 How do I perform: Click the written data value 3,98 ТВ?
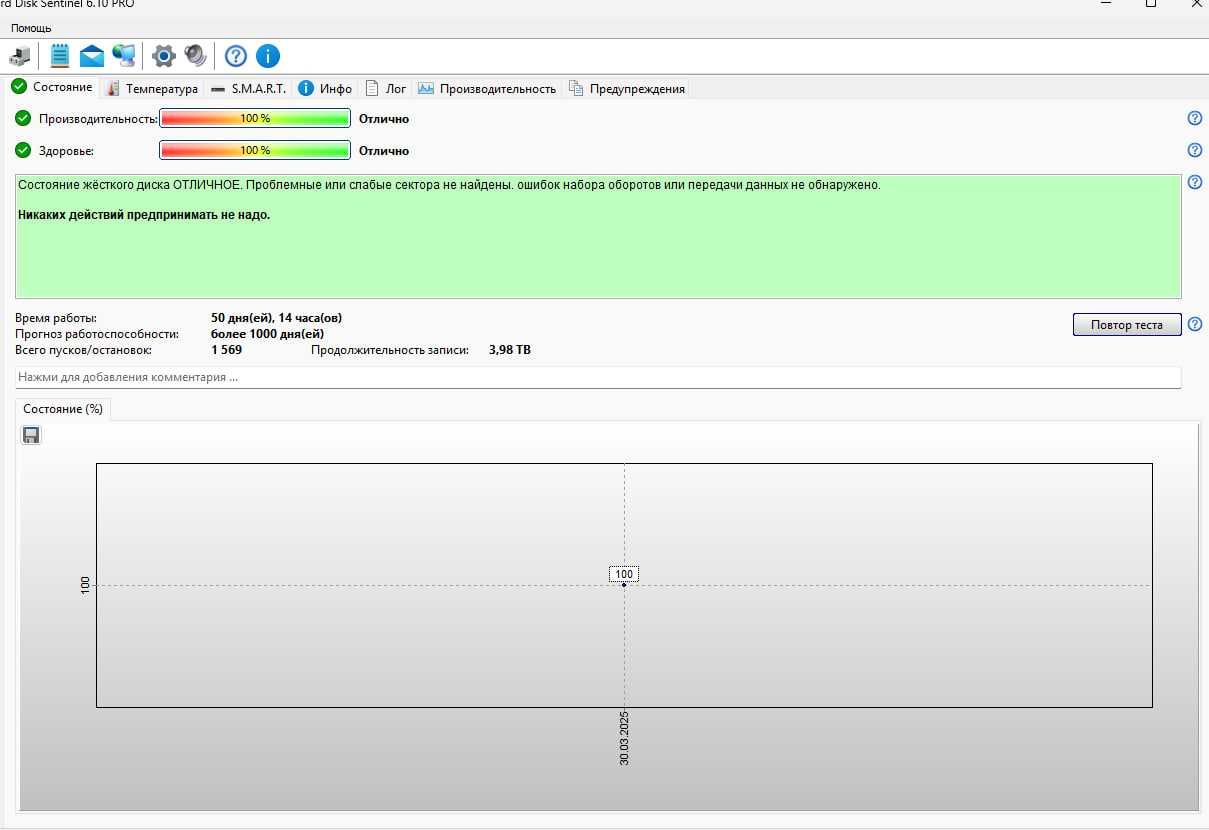tap(510, 350)
